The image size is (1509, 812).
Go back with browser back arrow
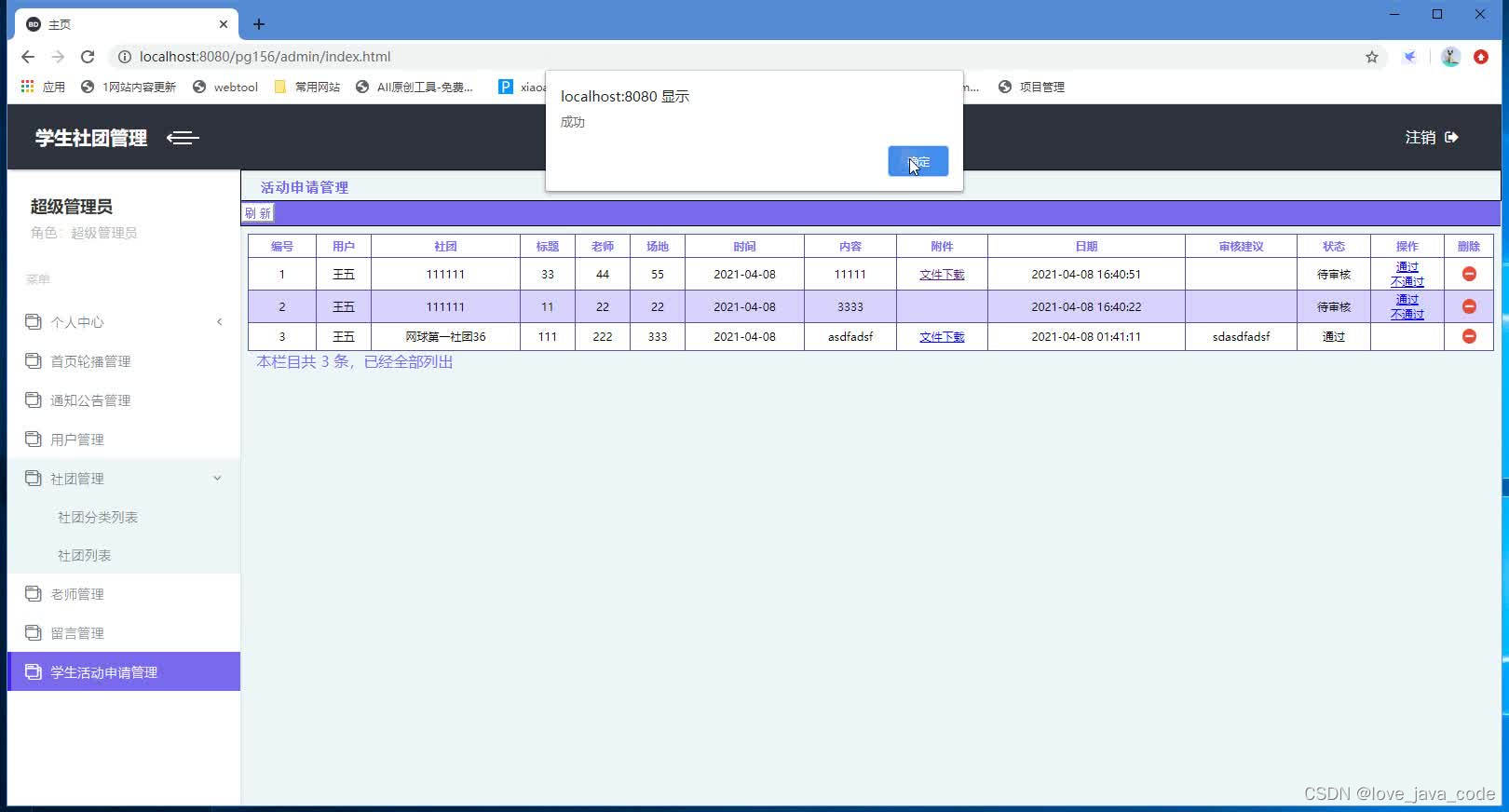(x=28, y=57)
